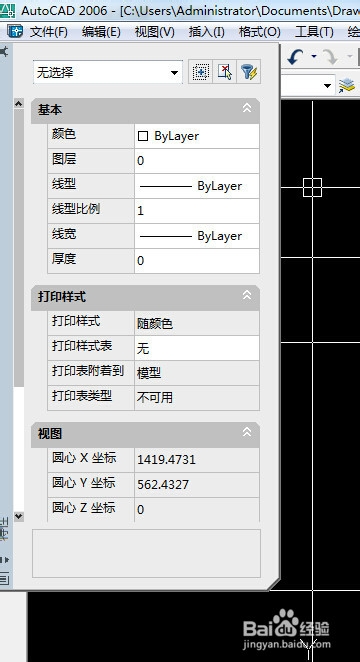Collapse the 基本 section
Viewport: 360px width, 662px height.
[x=247, y=108]
